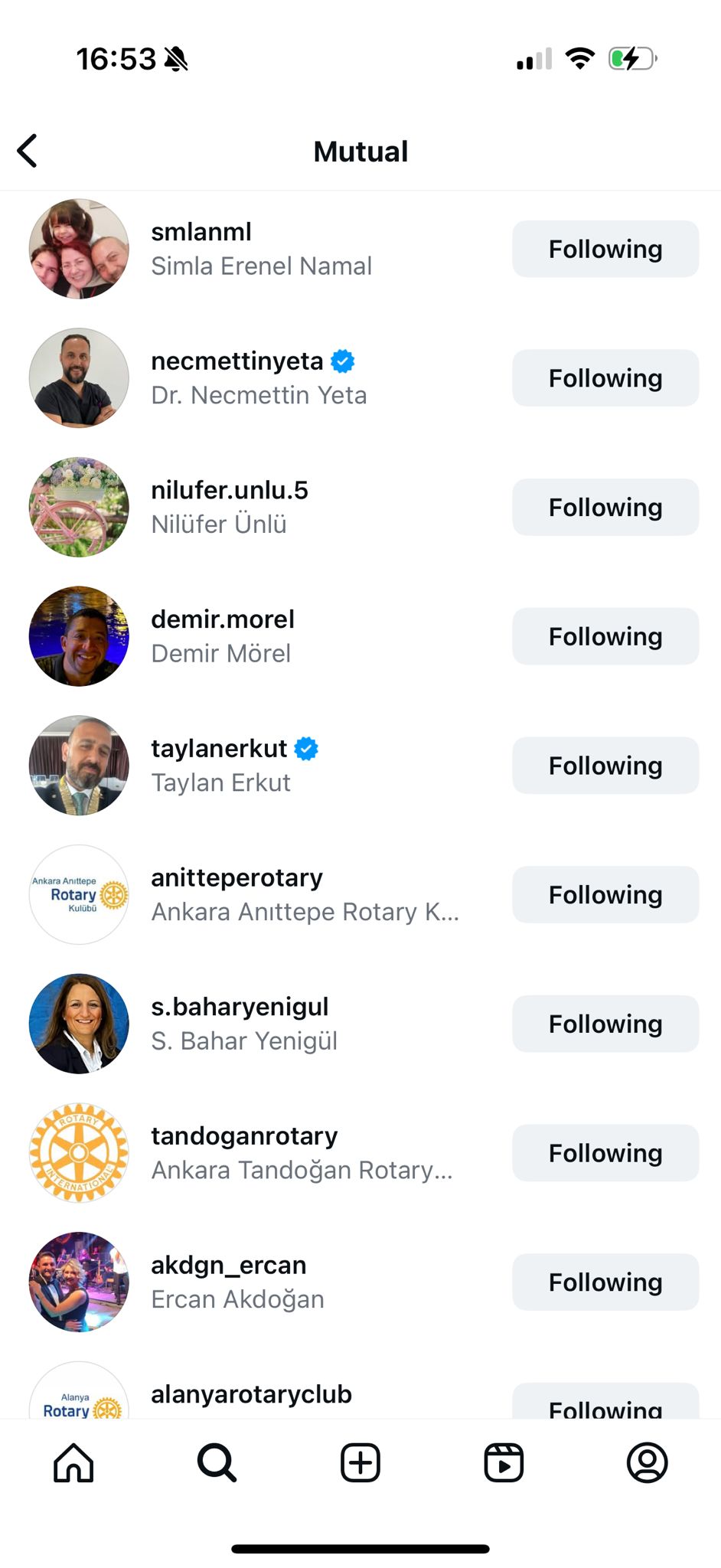Open your profile tab
Screen dimensions: 721x1568
coord(647,1463)
